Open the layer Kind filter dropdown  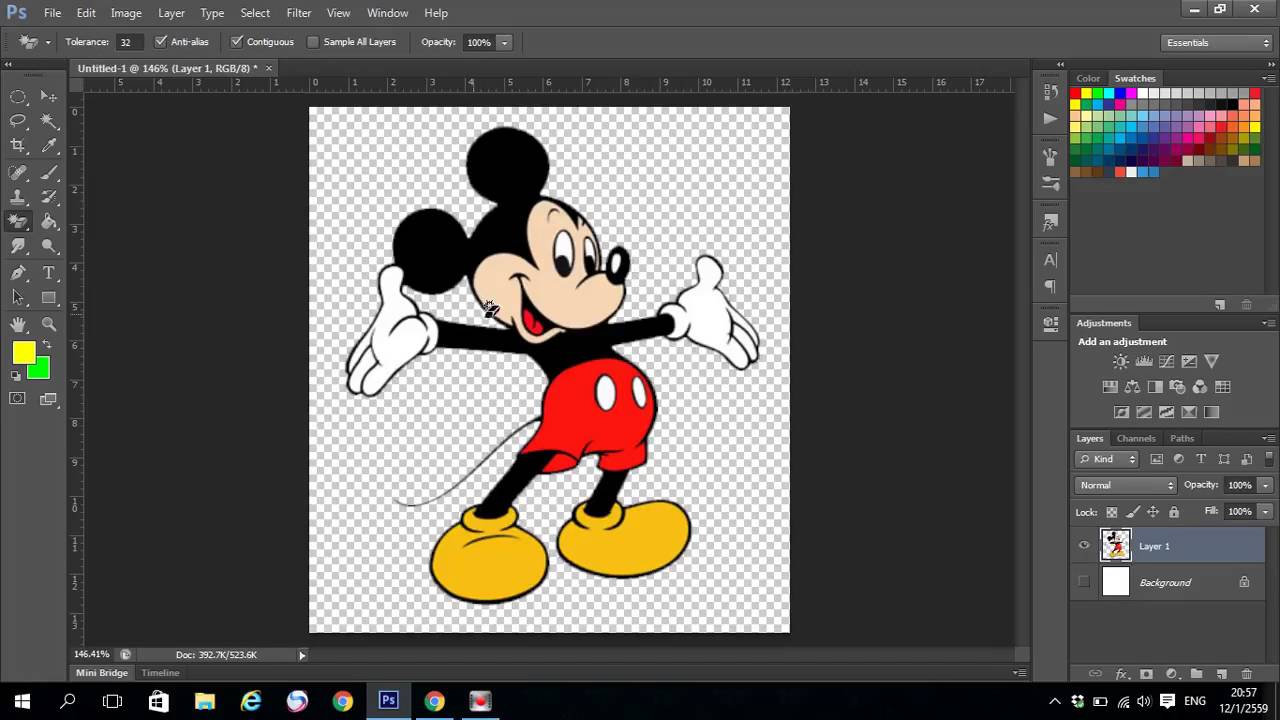(x=1107, y=459)
